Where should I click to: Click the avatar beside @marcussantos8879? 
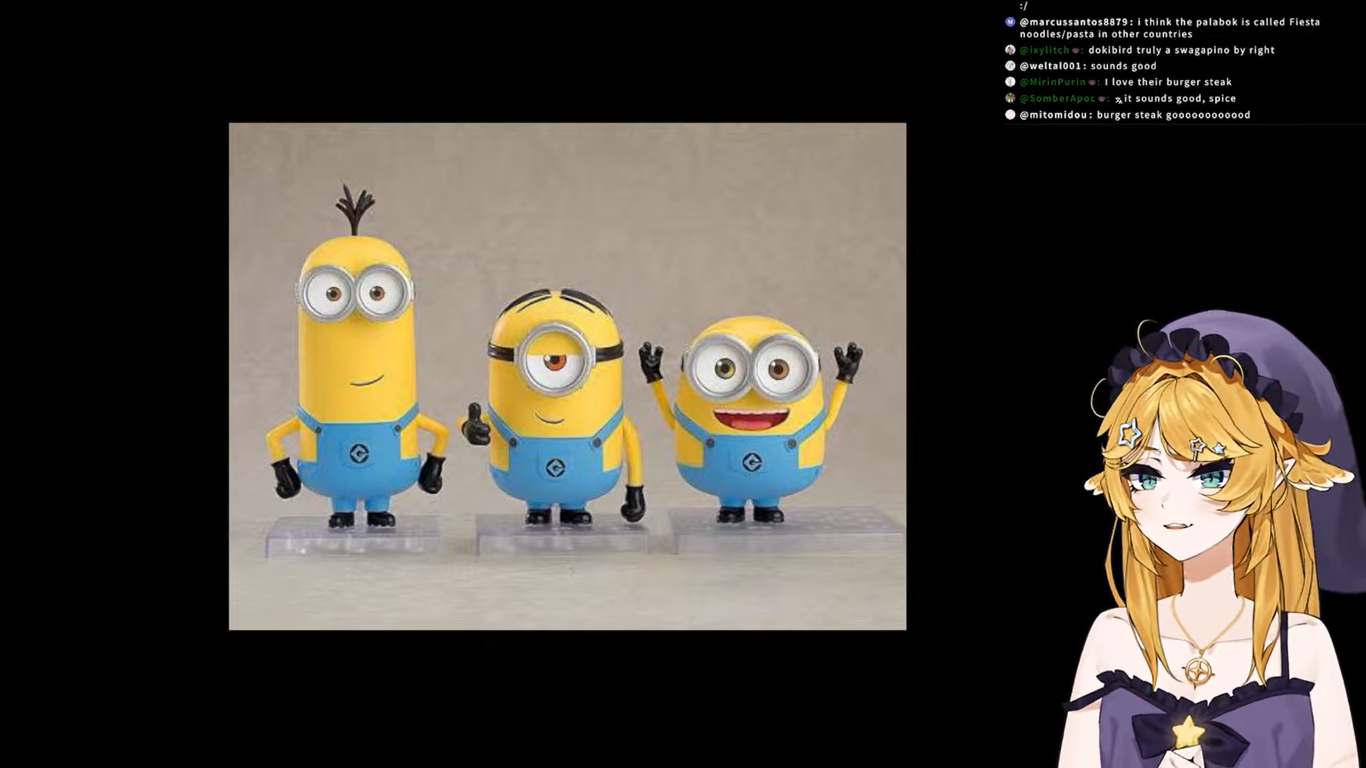point(1010,22)
